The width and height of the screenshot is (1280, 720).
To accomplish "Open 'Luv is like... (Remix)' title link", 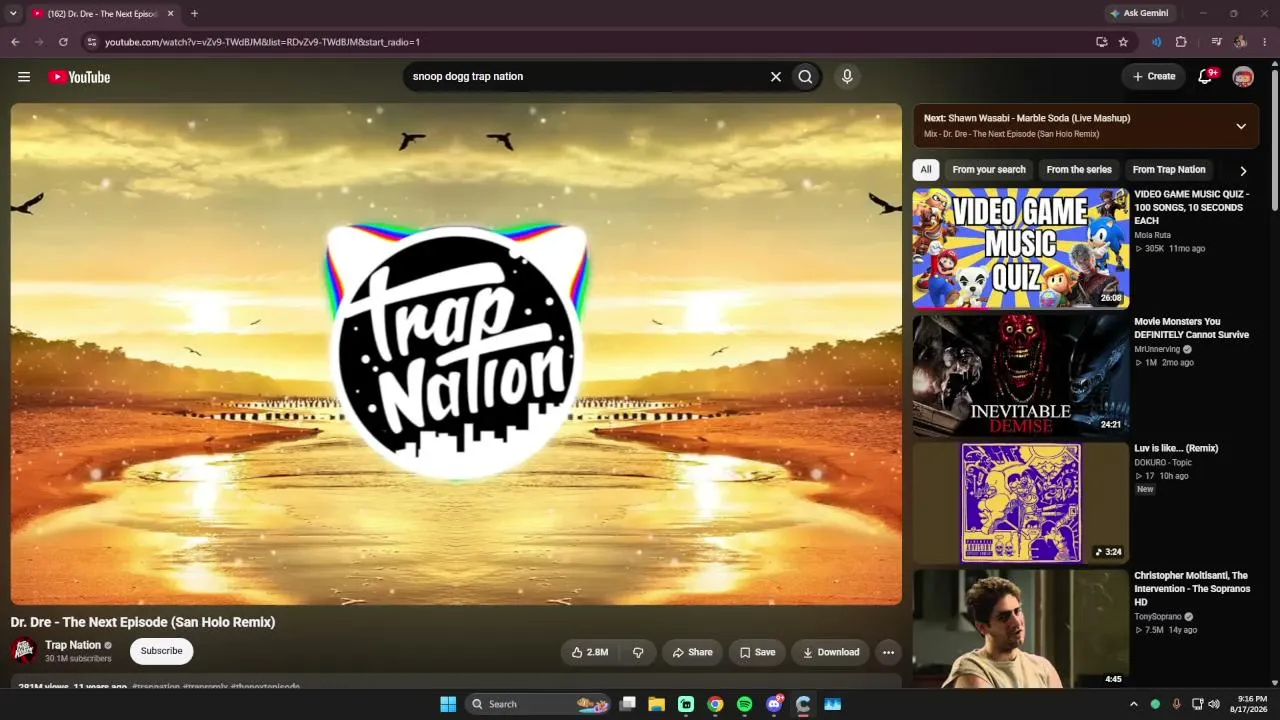I will (x=1176, y=448).
